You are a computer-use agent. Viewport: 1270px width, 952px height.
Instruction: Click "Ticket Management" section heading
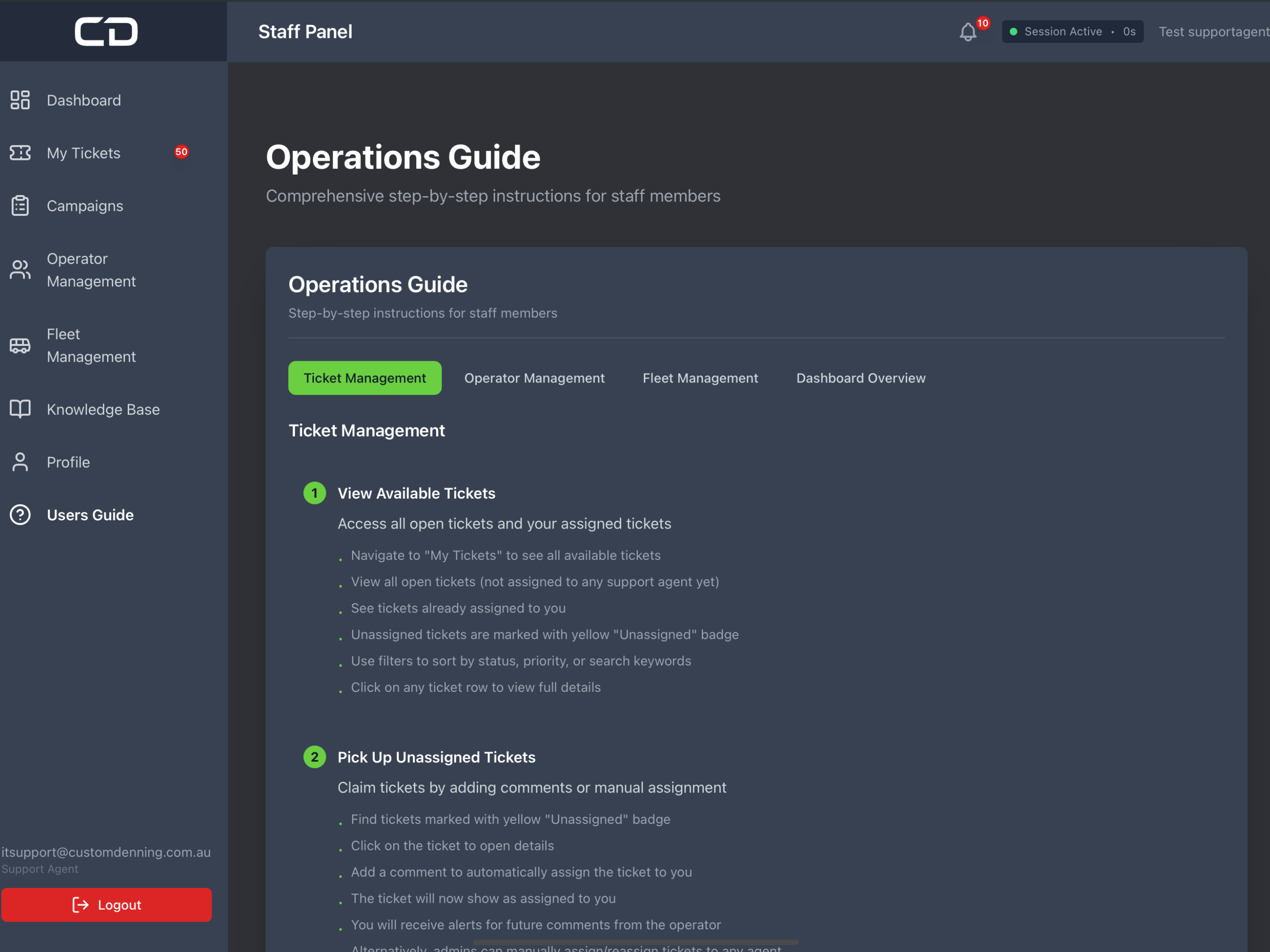[366, 430]
